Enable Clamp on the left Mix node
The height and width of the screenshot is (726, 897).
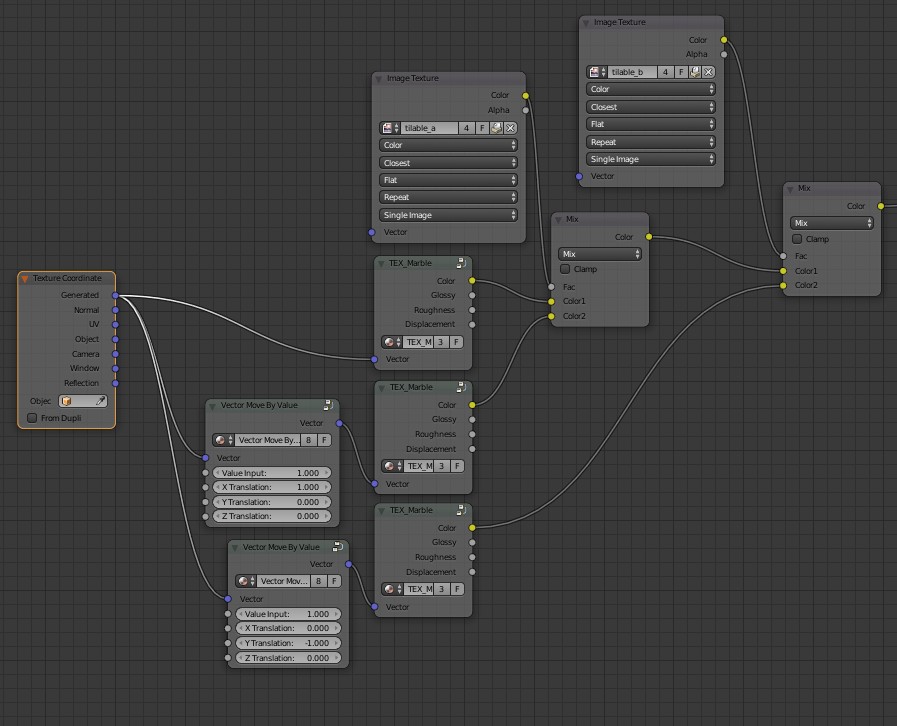point(565,269)
